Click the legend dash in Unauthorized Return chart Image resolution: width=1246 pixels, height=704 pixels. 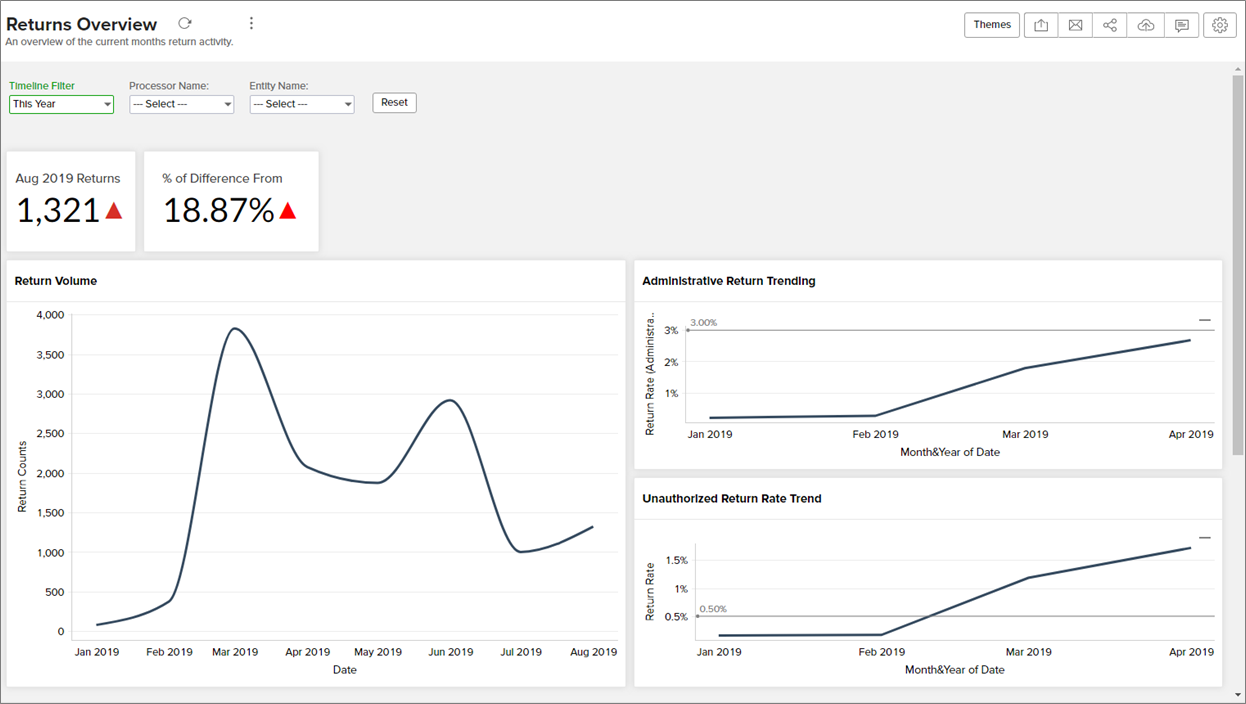tap(1205, 538)
